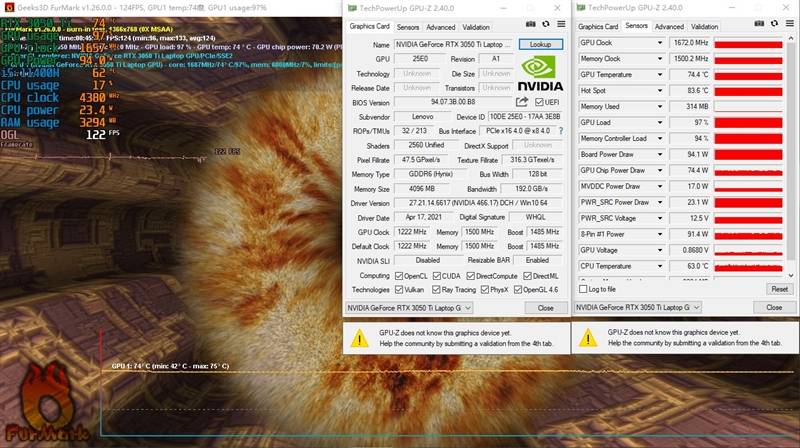Click the Board Power Draw value 94.1 W
Image resolution: width=800 pixels, height=448 pixels.
[x=697, y=155]
